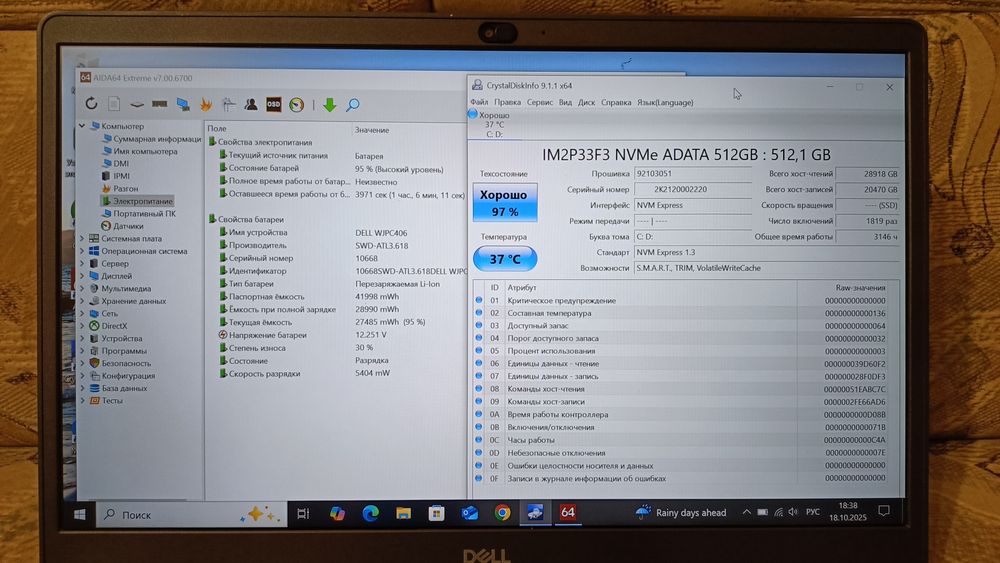1000x563 pixels.
Task: Open Outlook from the taskbar
Action: tap(469, 513)
